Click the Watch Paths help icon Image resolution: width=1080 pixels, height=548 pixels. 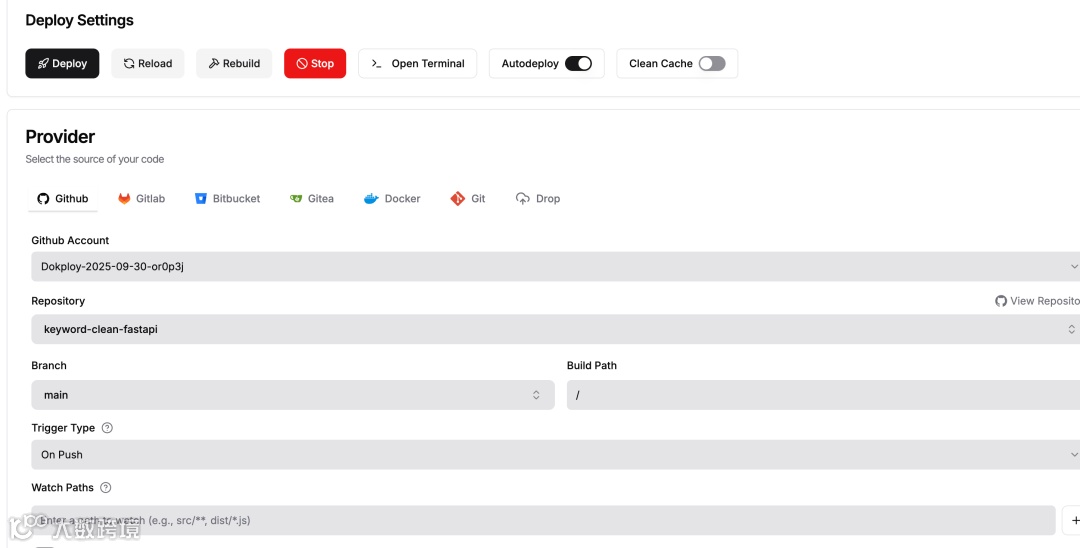pos(105,487)
